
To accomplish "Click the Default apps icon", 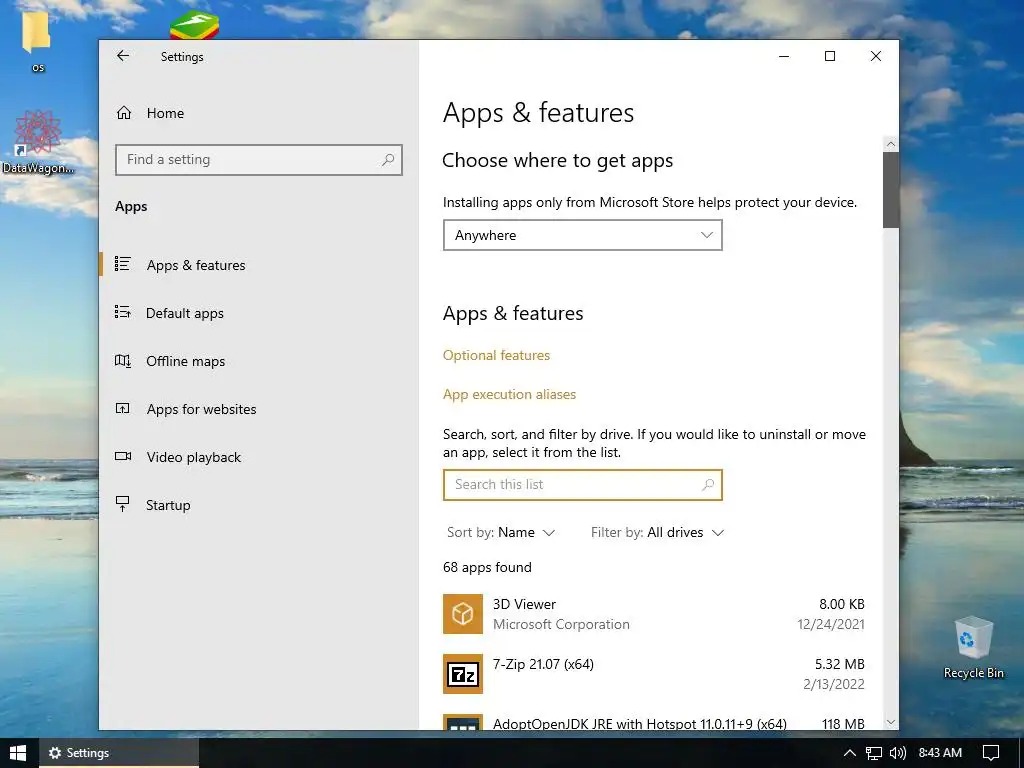I will 122,312.
